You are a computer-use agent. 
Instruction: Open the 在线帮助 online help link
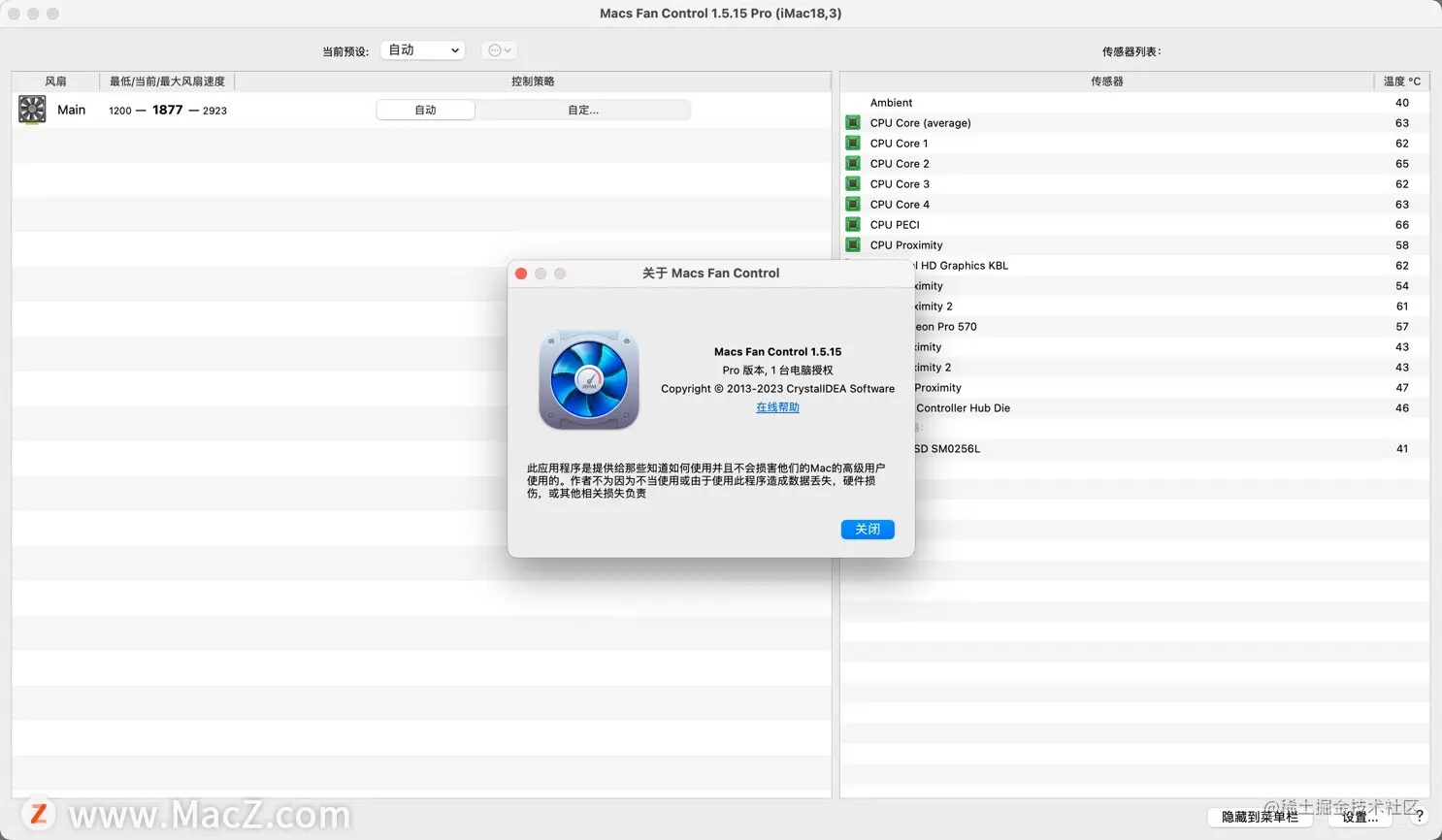[x=778, y=407]
